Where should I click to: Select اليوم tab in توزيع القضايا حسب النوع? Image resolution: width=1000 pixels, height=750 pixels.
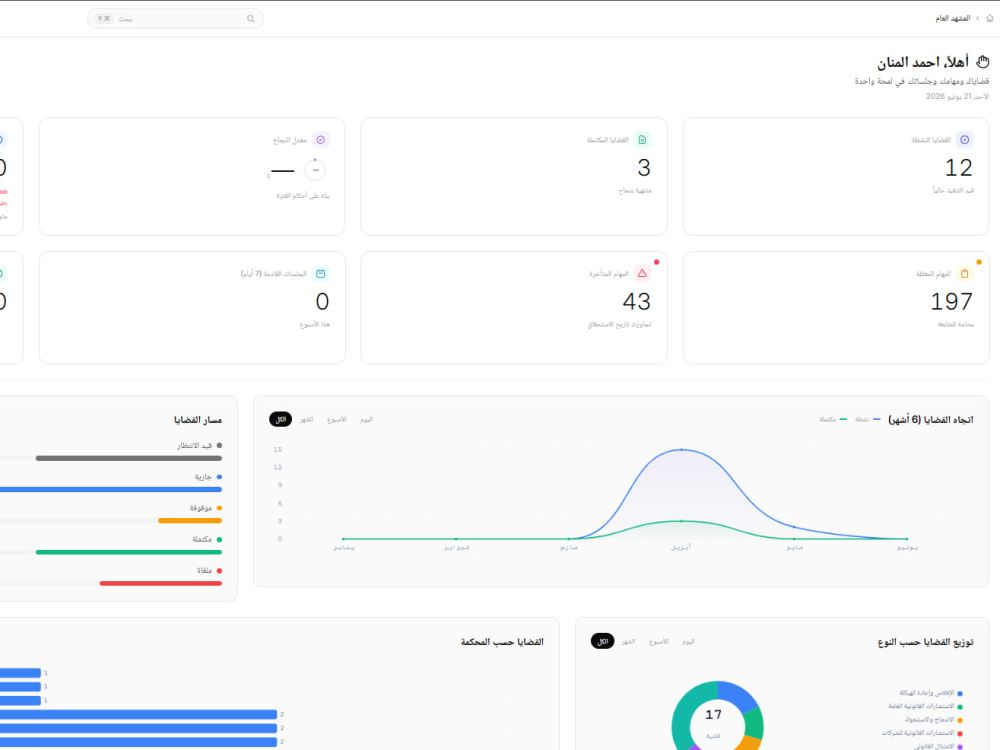(x=688, y=641)
